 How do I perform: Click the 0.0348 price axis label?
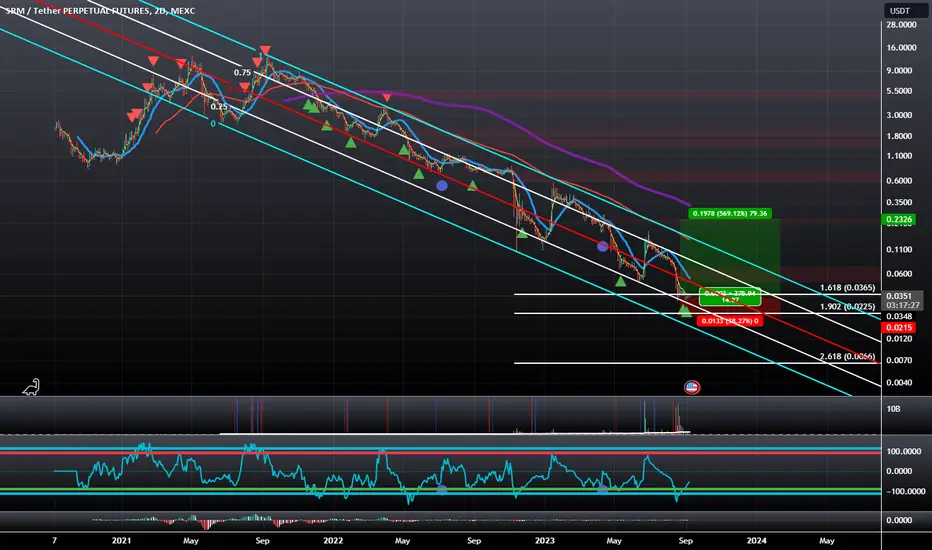pos(899,316)
